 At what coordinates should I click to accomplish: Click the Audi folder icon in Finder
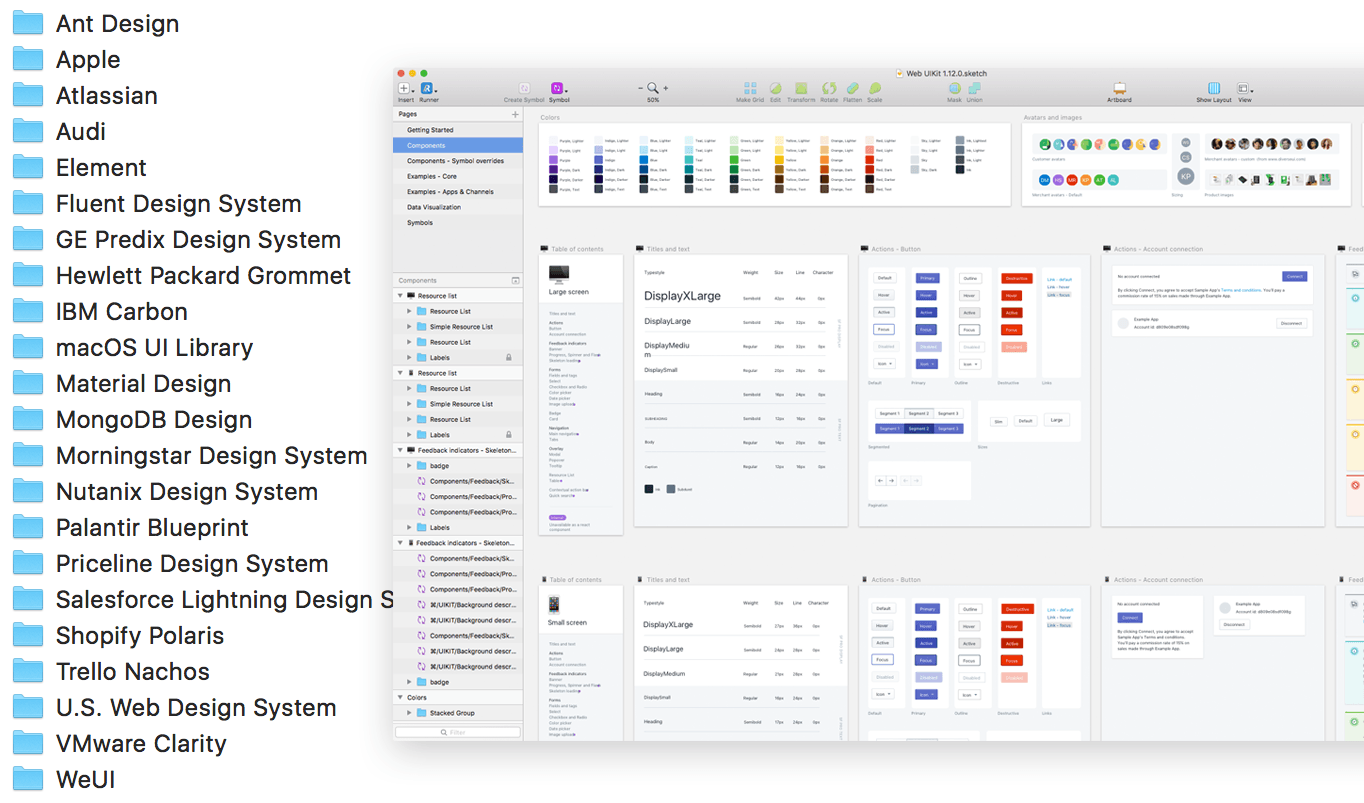click(28, 131)
